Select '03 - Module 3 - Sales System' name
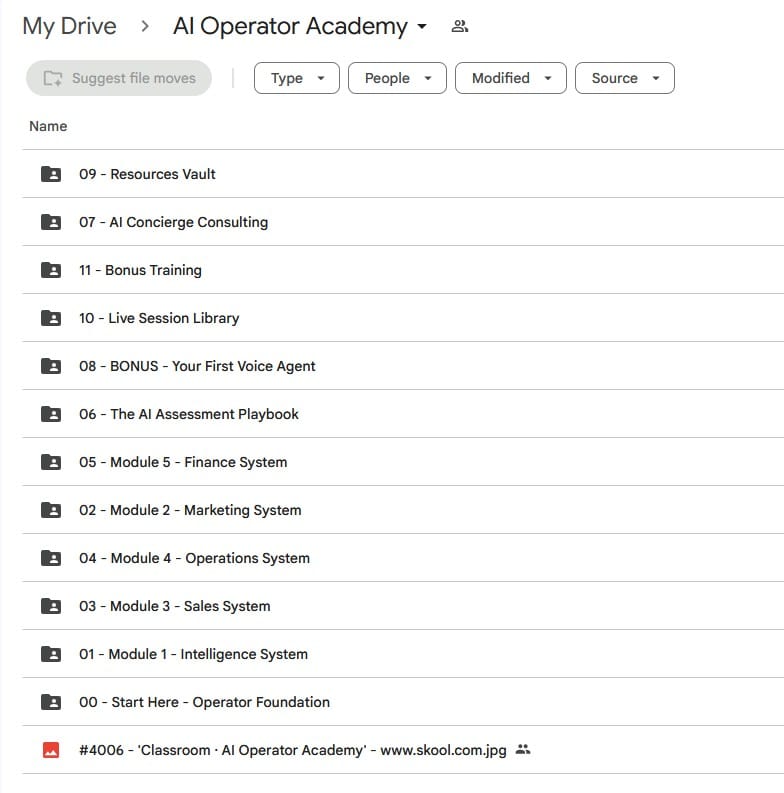This screenshot has width=784, height=793. pyautogui.click(x=175, y=606)
